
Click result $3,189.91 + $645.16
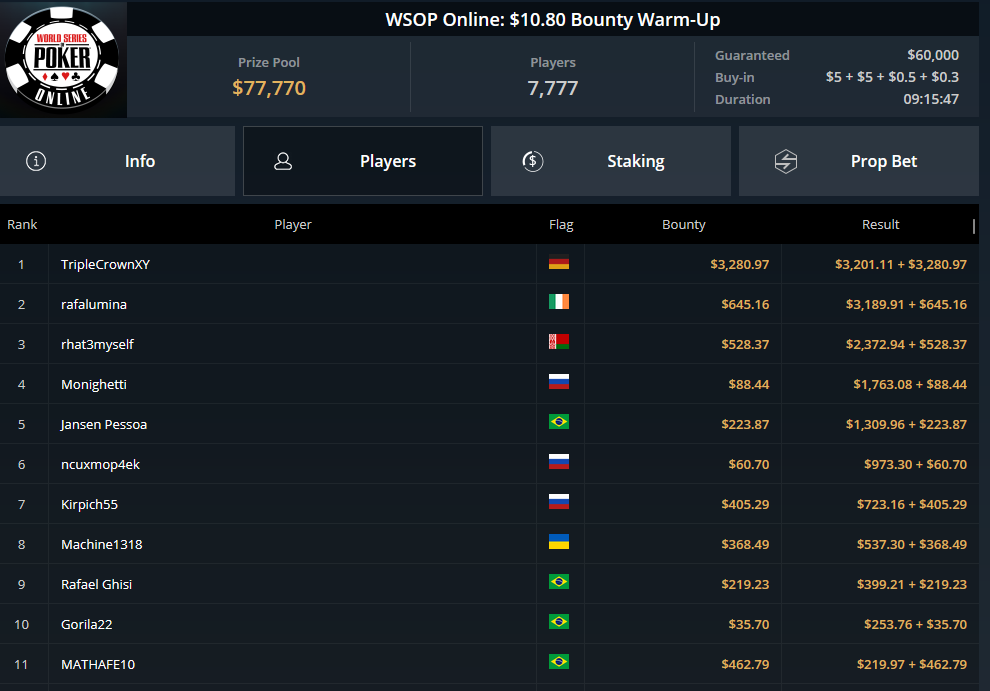coord(907,304)
